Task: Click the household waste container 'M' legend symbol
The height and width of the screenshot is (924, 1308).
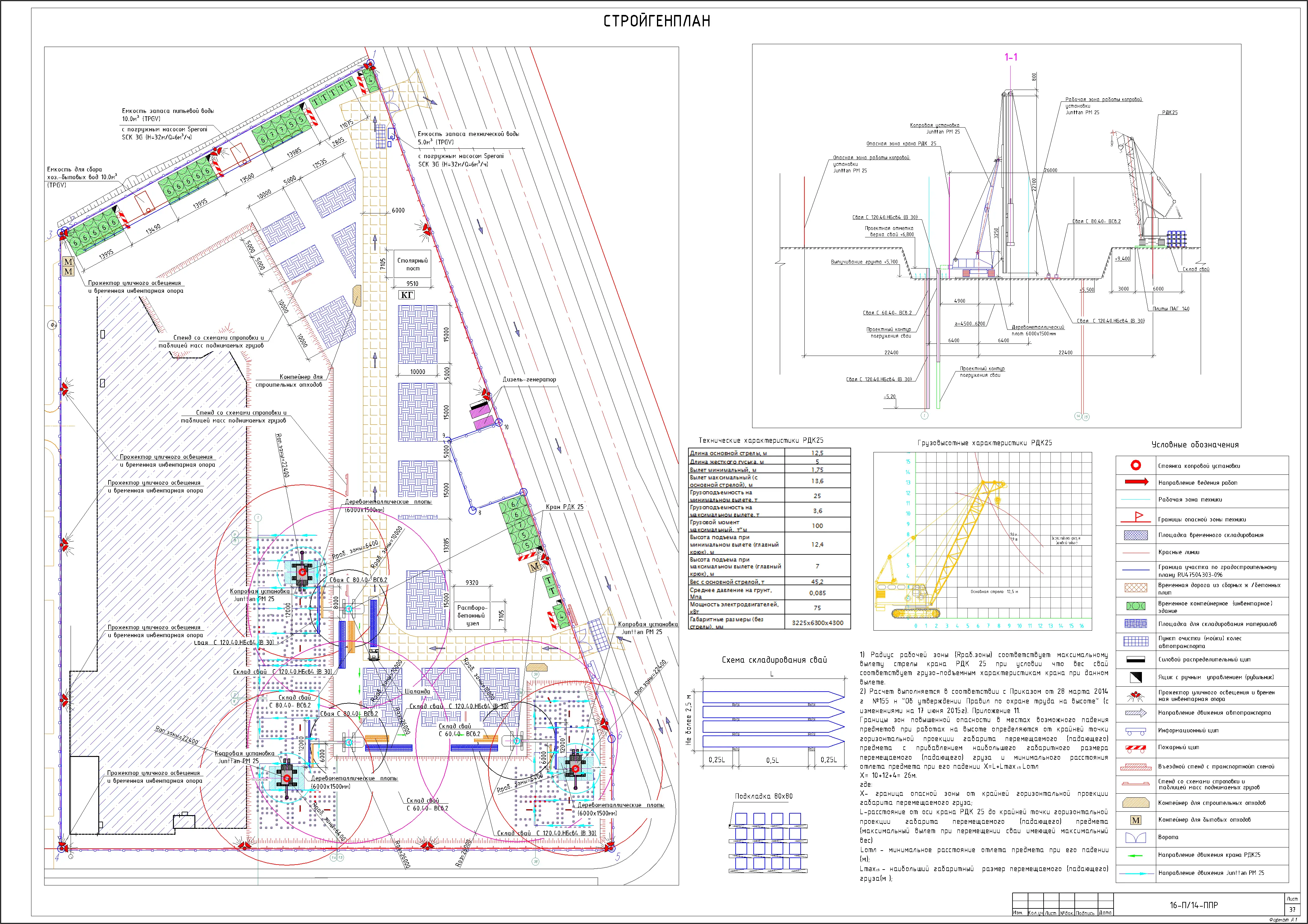Action: coord(1135,820)
